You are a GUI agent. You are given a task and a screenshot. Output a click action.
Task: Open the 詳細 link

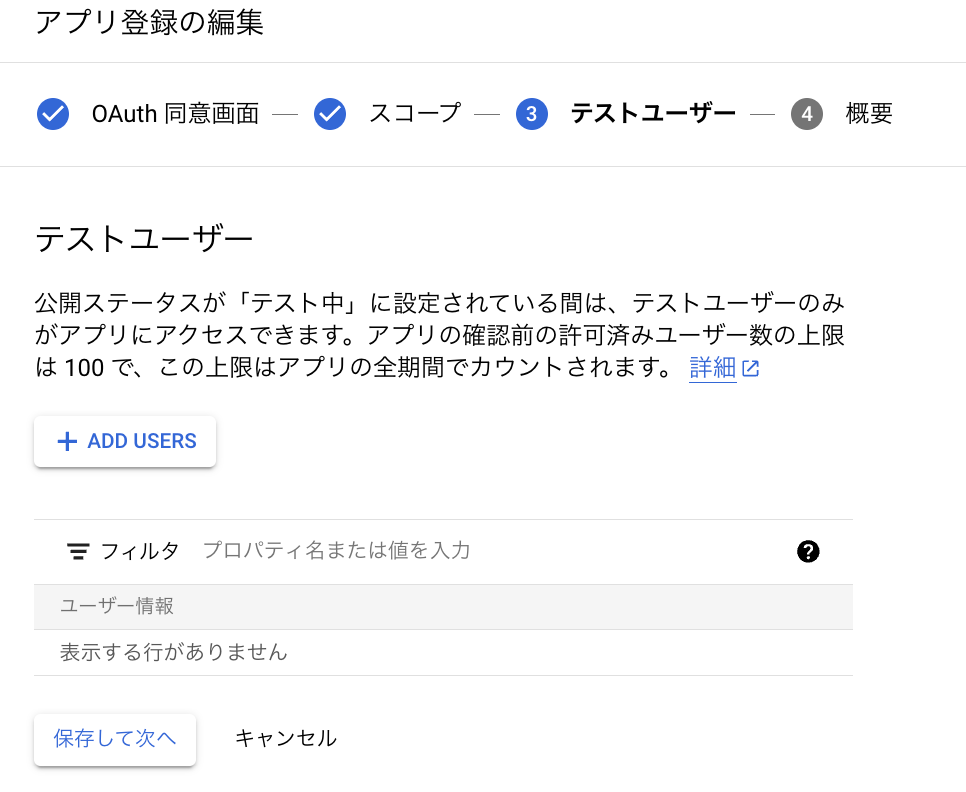pos(712,368)
